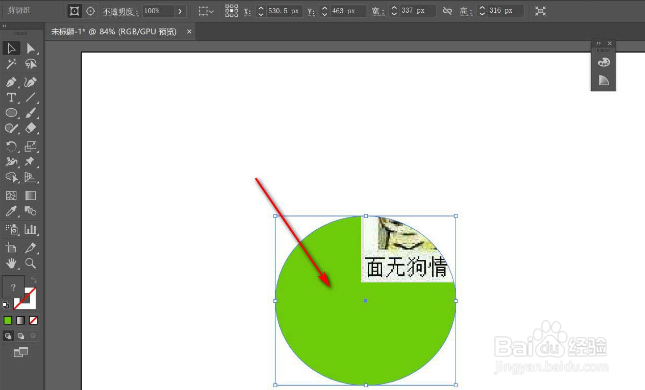The height and width of the screenshot is (390, 645).
Task: Open the transform bounding options dropdown
Action: 206,11
